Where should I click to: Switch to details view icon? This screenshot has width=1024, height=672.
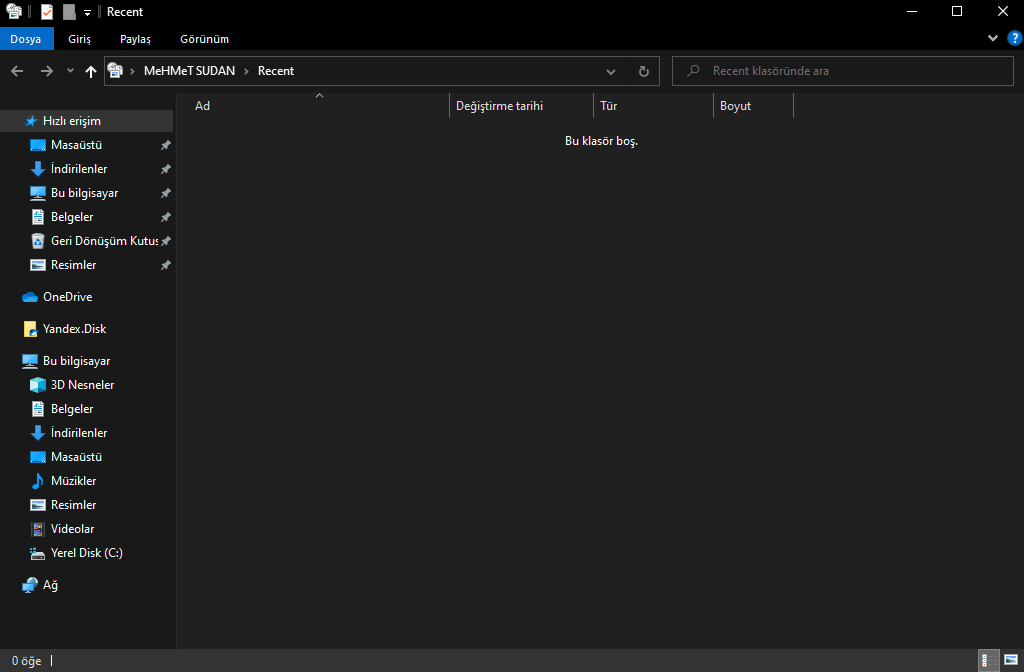click(x=989, y=660)
